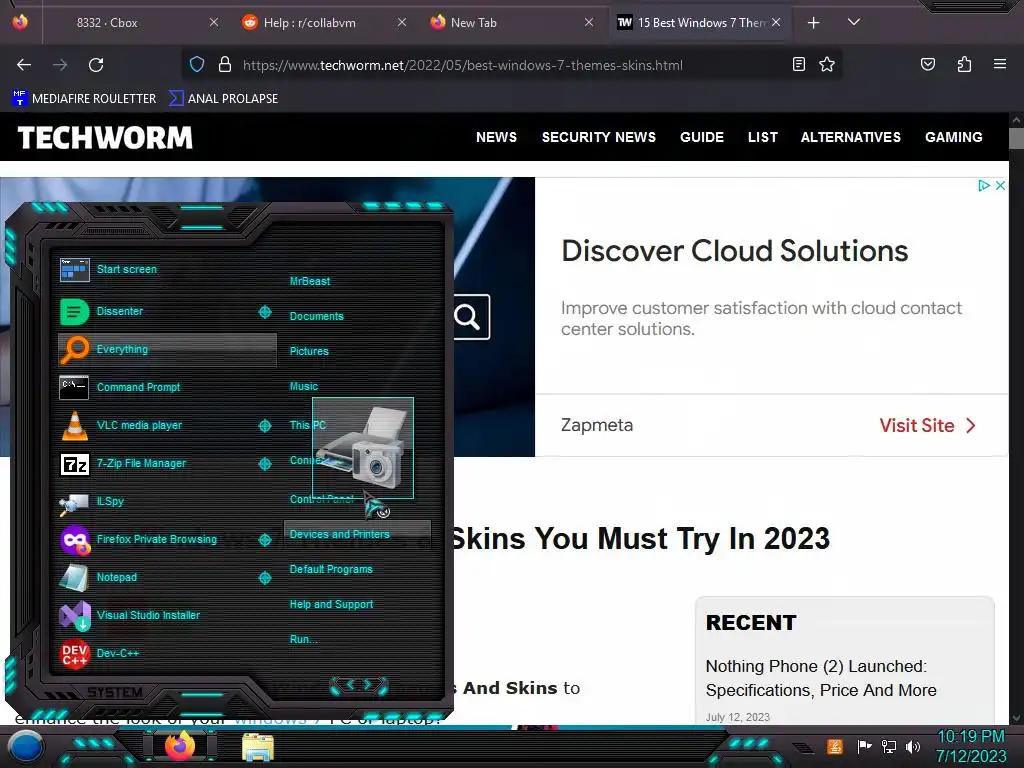Viewport: 1024px width, 768px height.
Task: Click the volume speaker tray icon
Action: (x=913, y=746)
